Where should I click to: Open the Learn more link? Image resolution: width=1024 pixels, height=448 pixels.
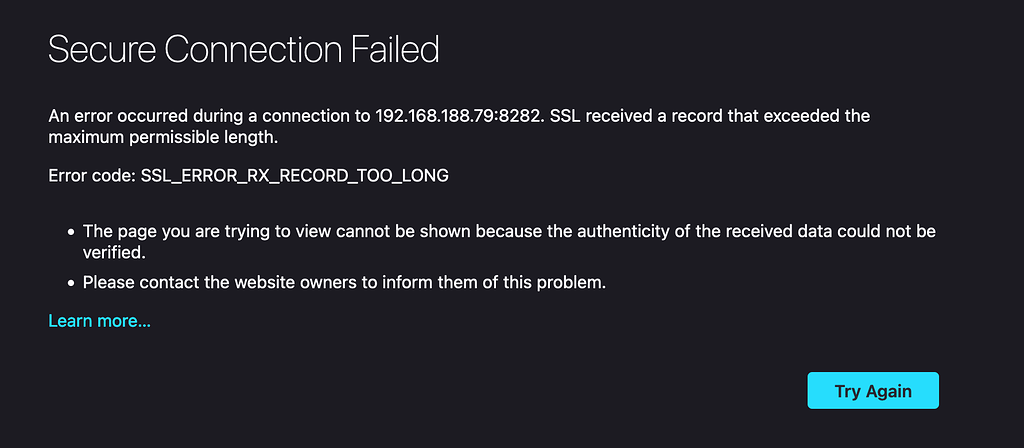[99, 321]
